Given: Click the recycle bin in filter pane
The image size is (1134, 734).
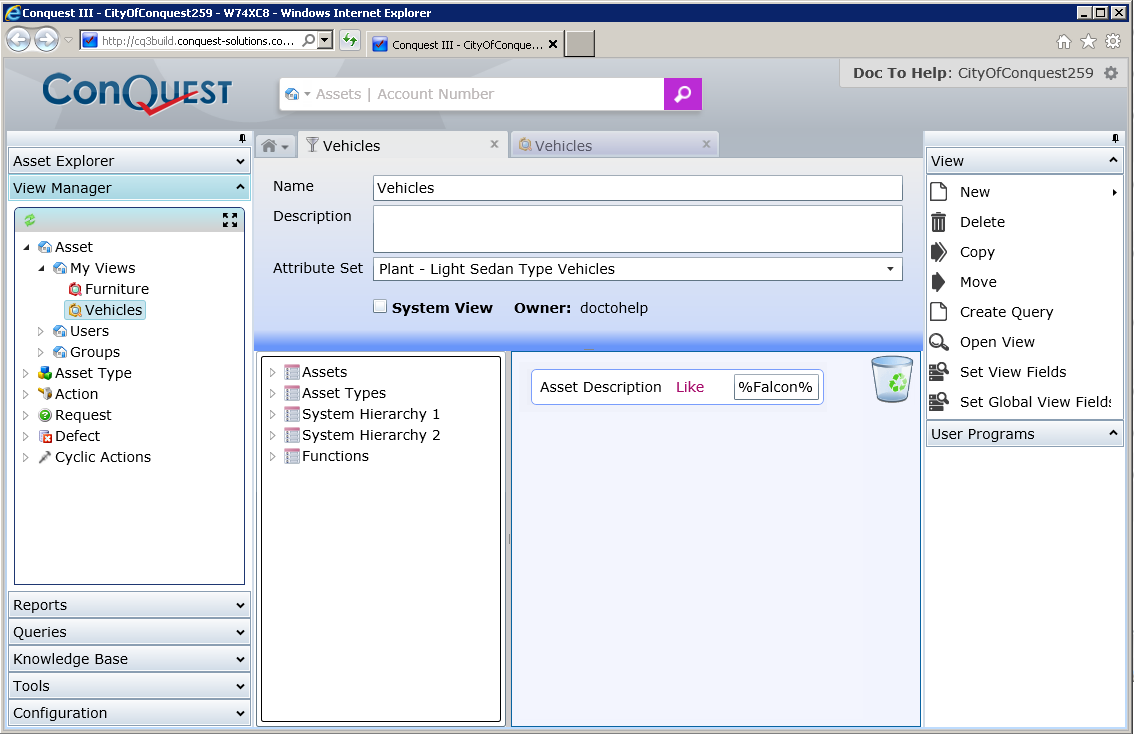Looking at the screenshot, I should pyautogui.click(x=892, y=379).
